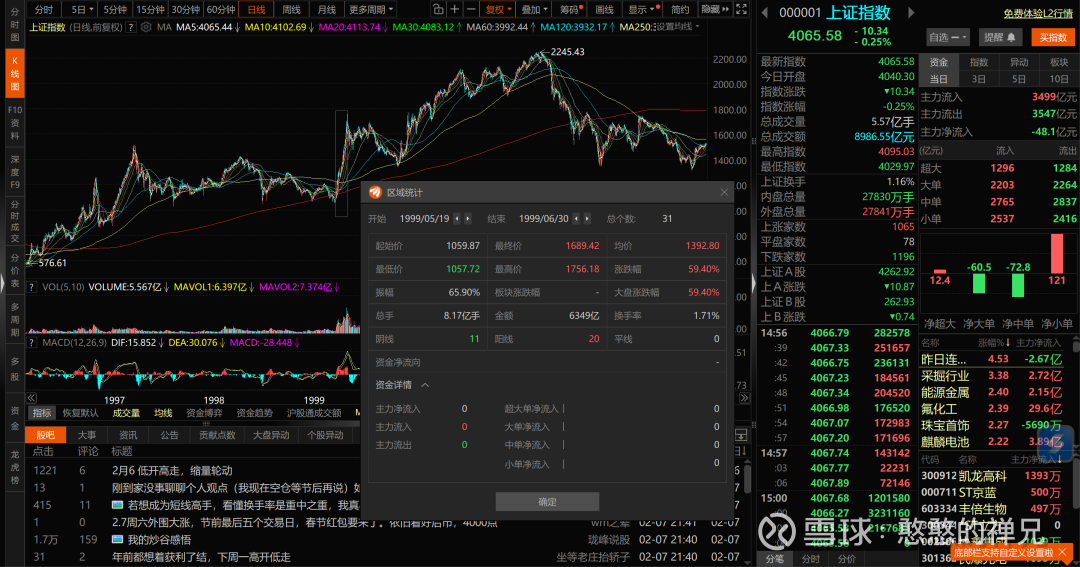The height and width of the screenshot is (567, 1080).
Task: Select the 周线 period
Action: click(291, 10)
